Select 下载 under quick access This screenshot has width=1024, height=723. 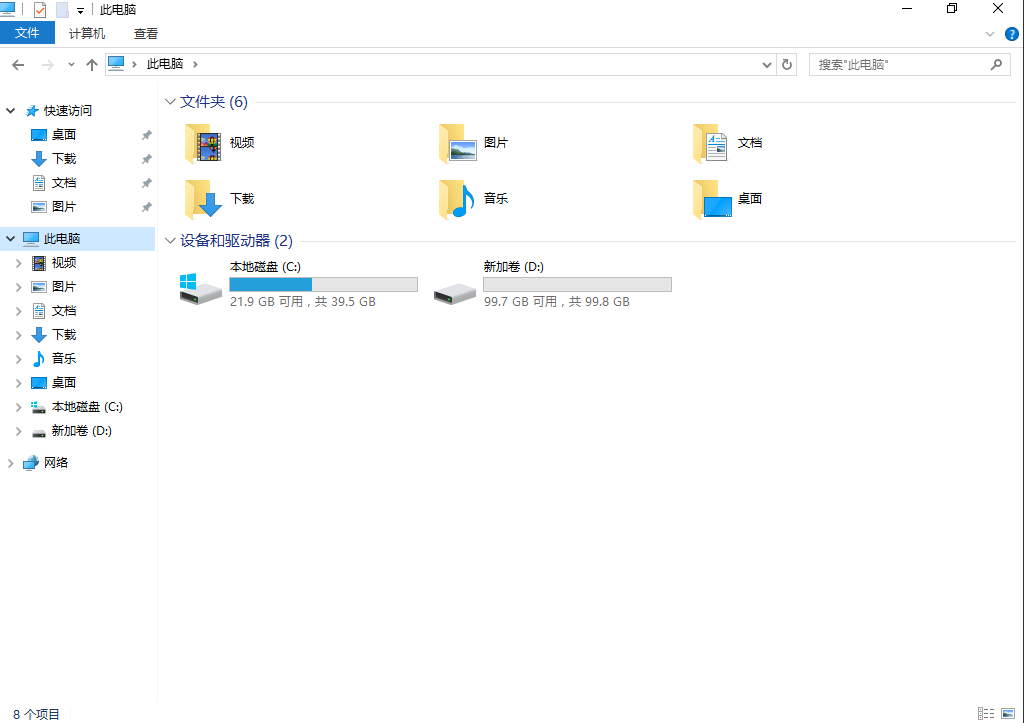point(64,159)
